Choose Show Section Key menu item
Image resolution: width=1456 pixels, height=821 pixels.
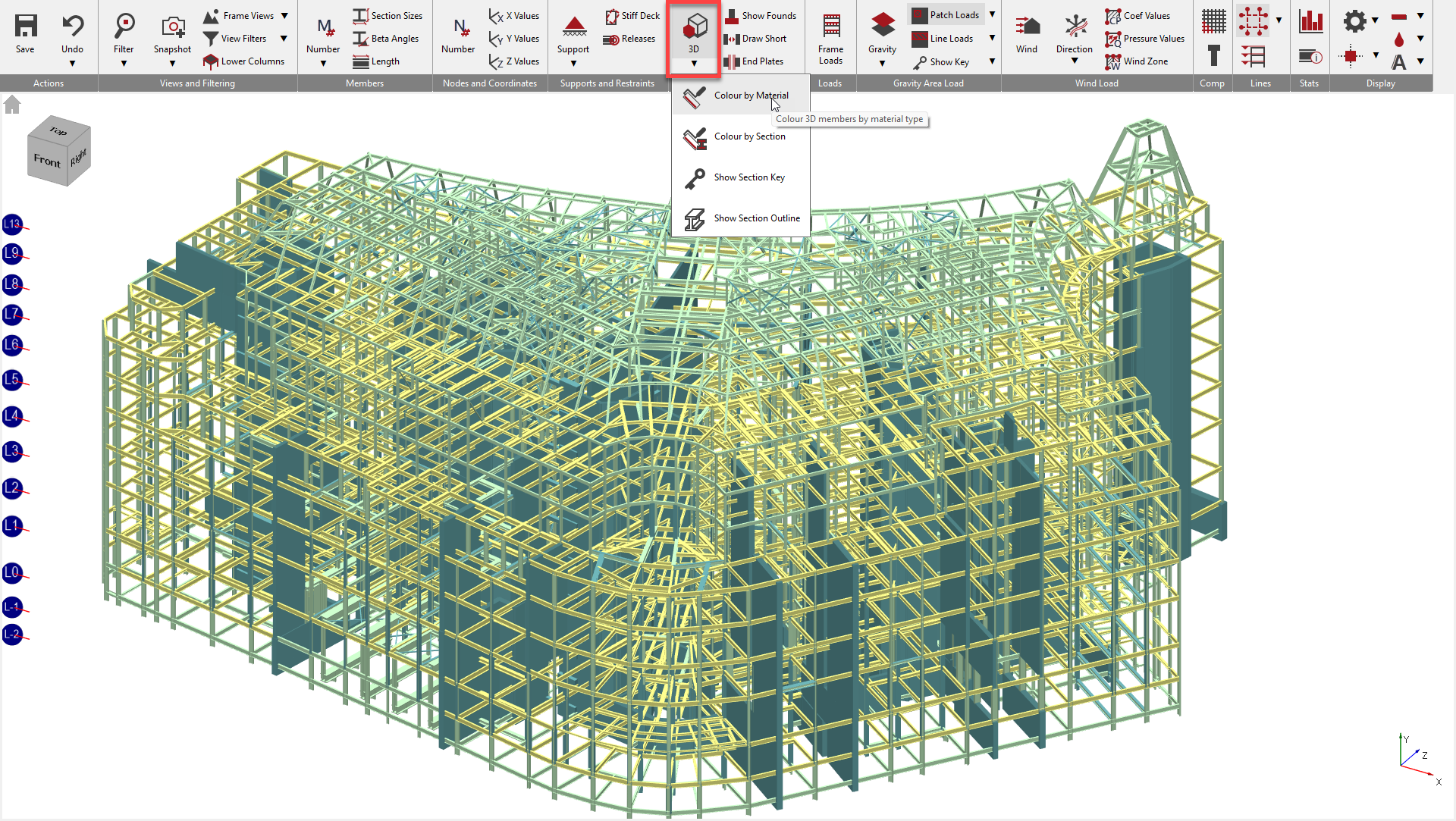(740, 177)
